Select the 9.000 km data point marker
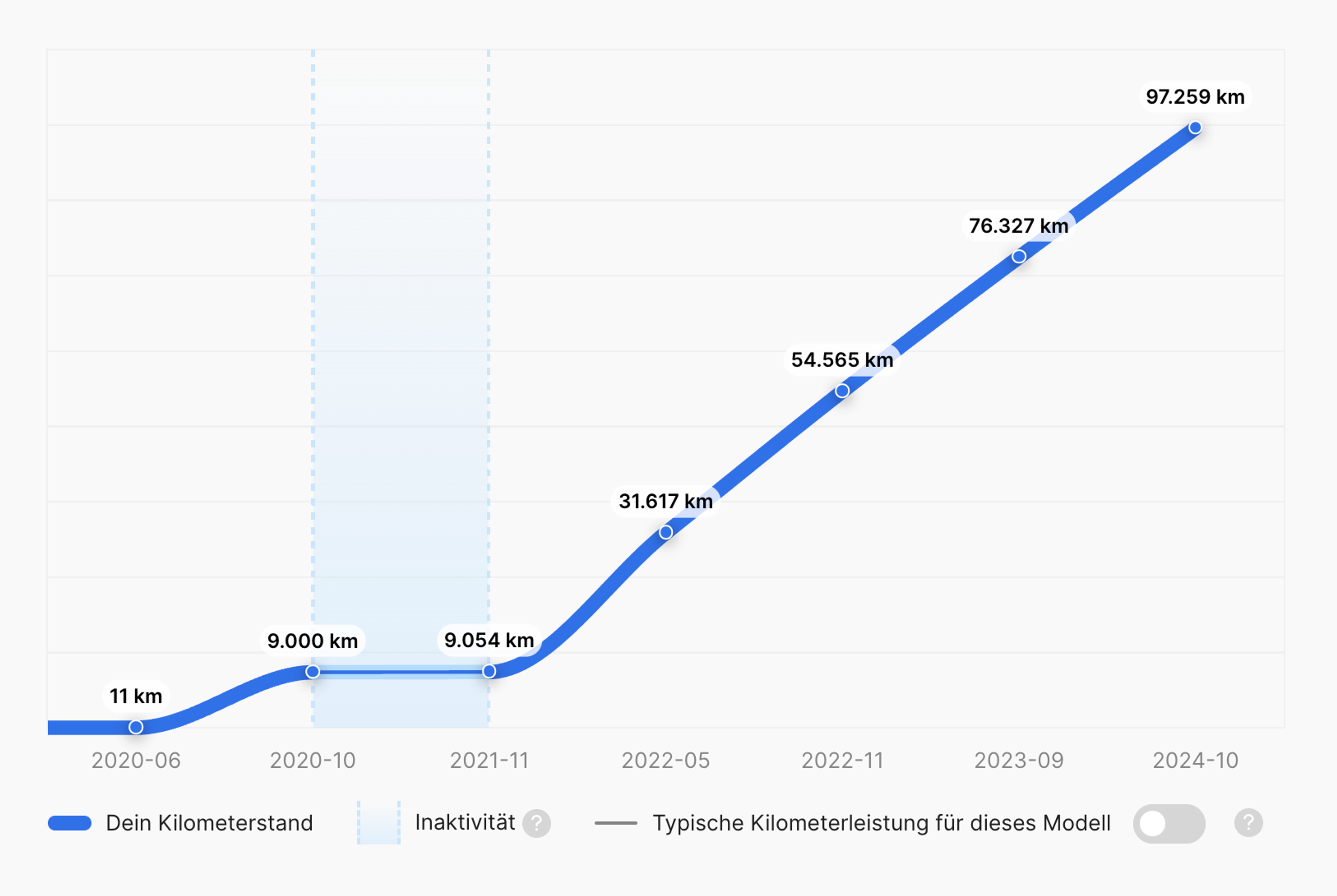1337x896 pixels. coord(313,671)
